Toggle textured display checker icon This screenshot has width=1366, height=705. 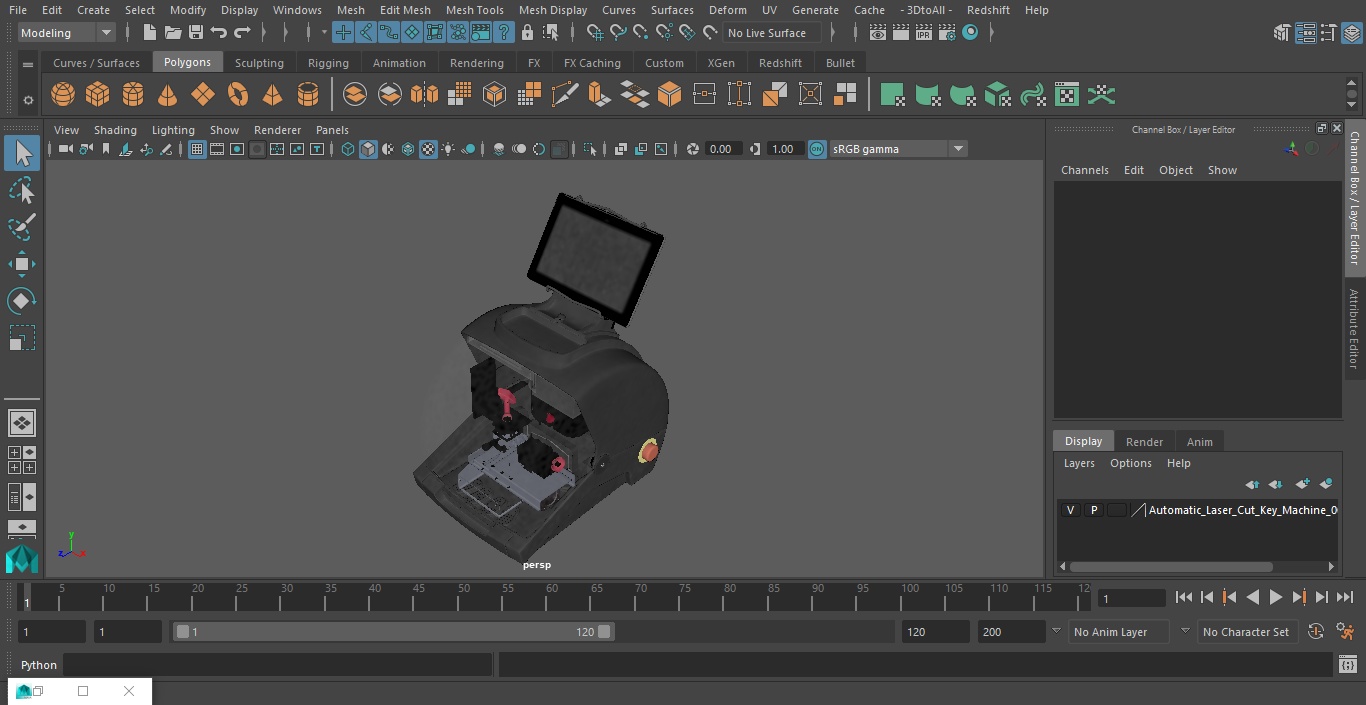428,149
